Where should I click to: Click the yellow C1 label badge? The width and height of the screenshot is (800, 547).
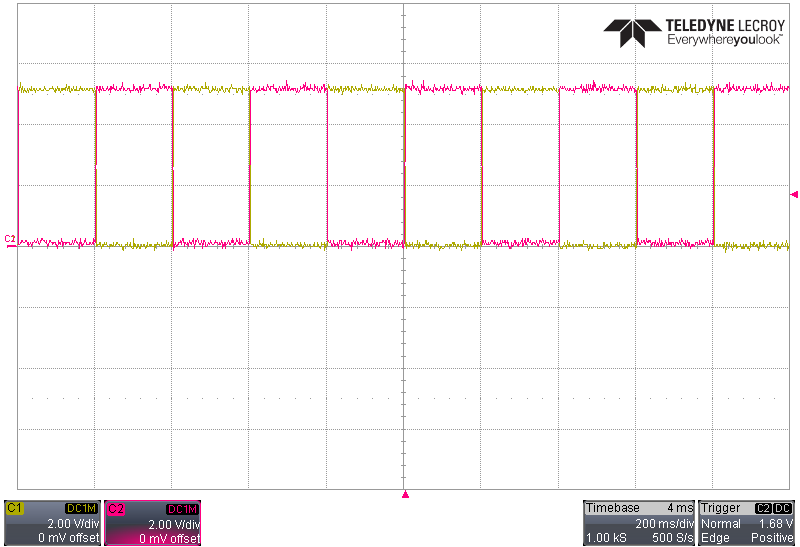point(14,508)
